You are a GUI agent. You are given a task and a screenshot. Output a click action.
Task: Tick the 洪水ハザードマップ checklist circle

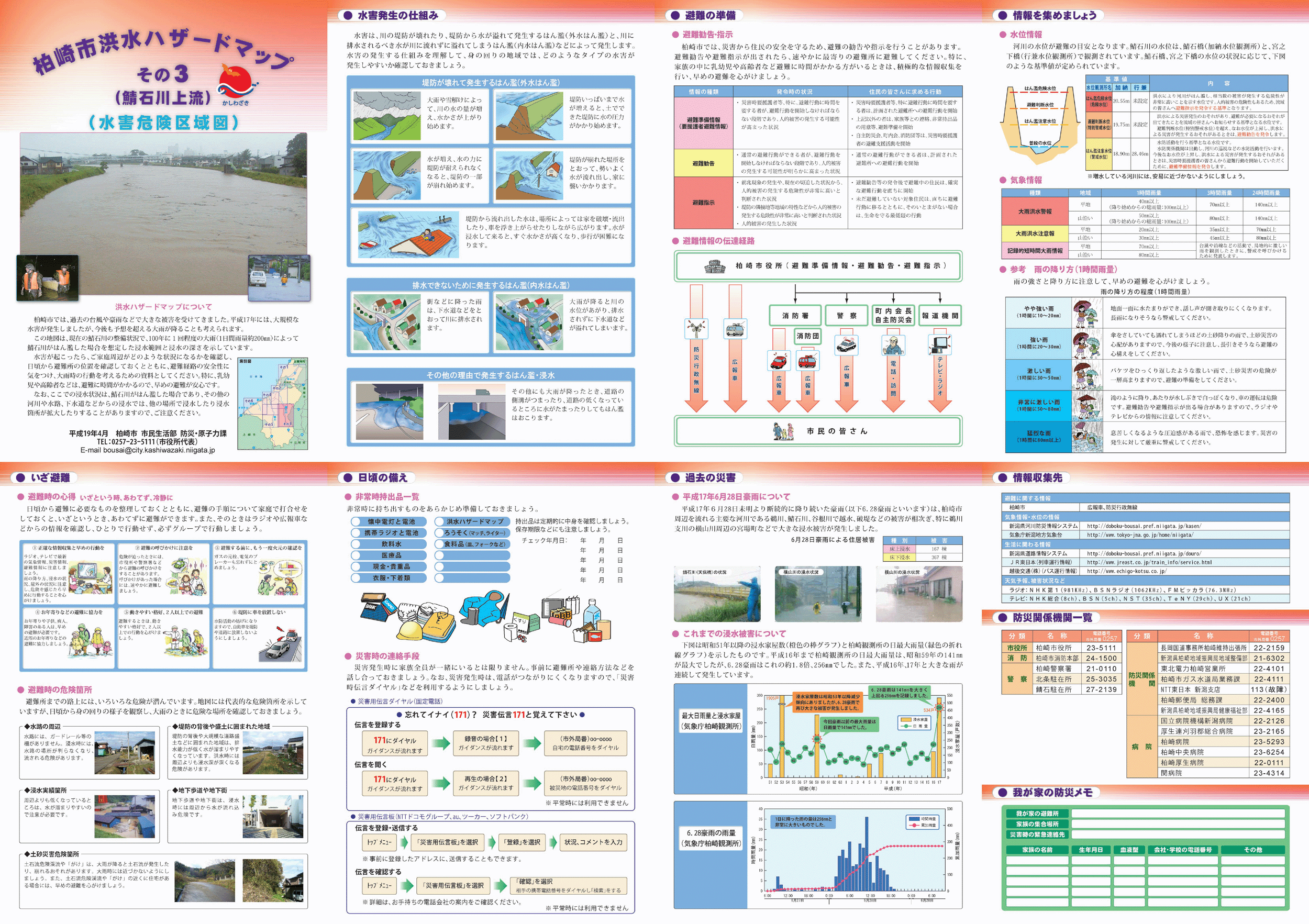tap(439, 521)
